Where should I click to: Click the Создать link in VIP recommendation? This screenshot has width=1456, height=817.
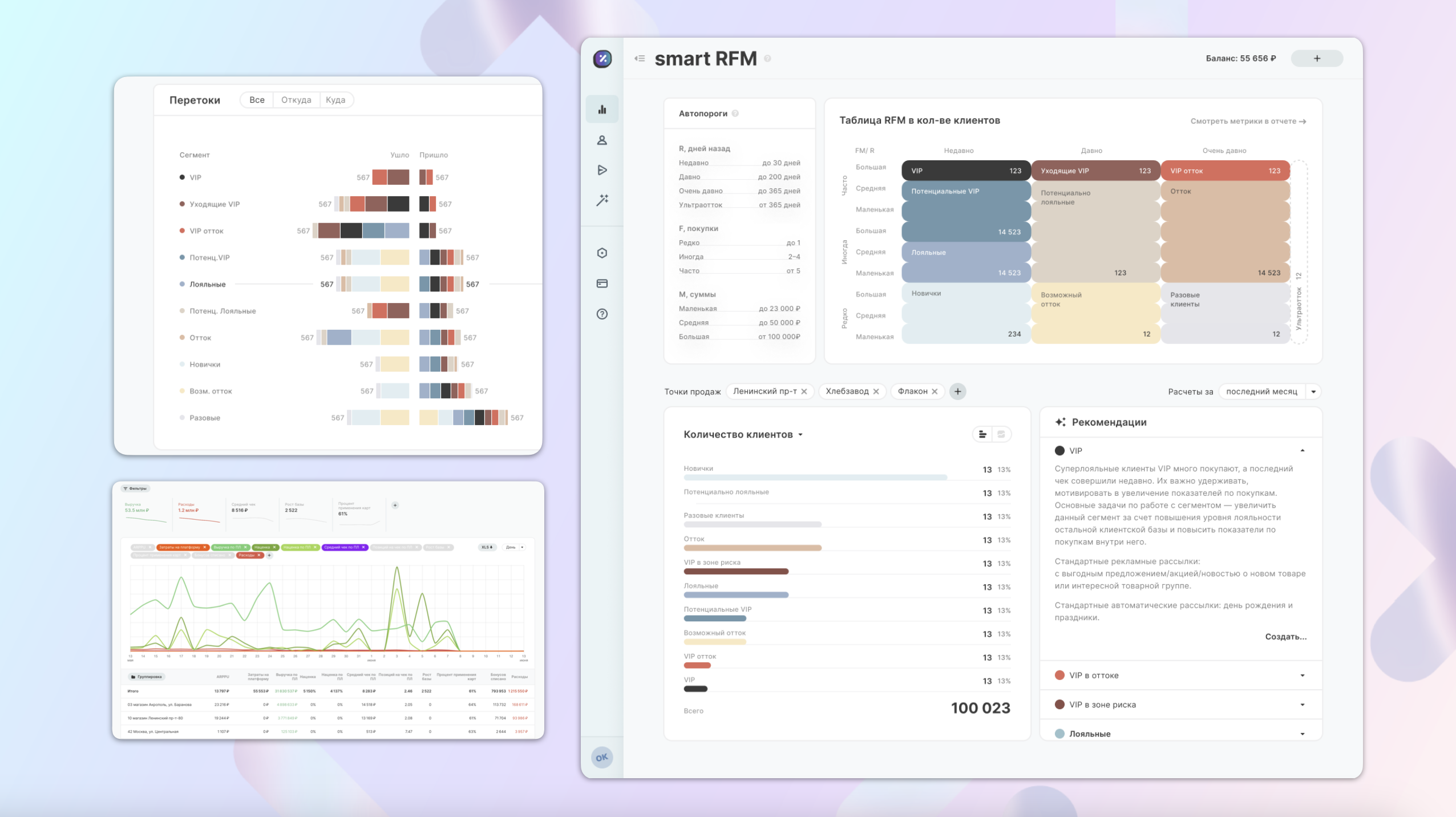coord(1285,637)
